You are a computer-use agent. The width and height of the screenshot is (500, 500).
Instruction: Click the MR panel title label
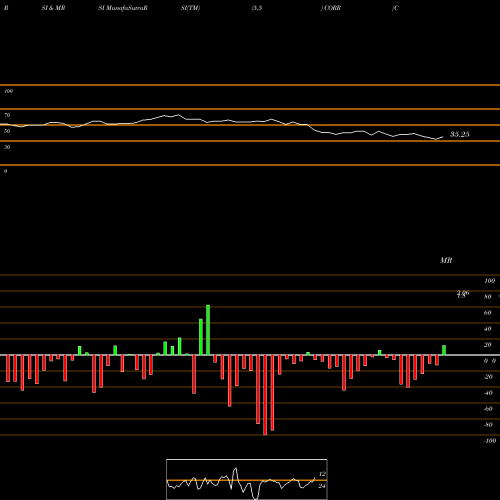pos(446,260)
